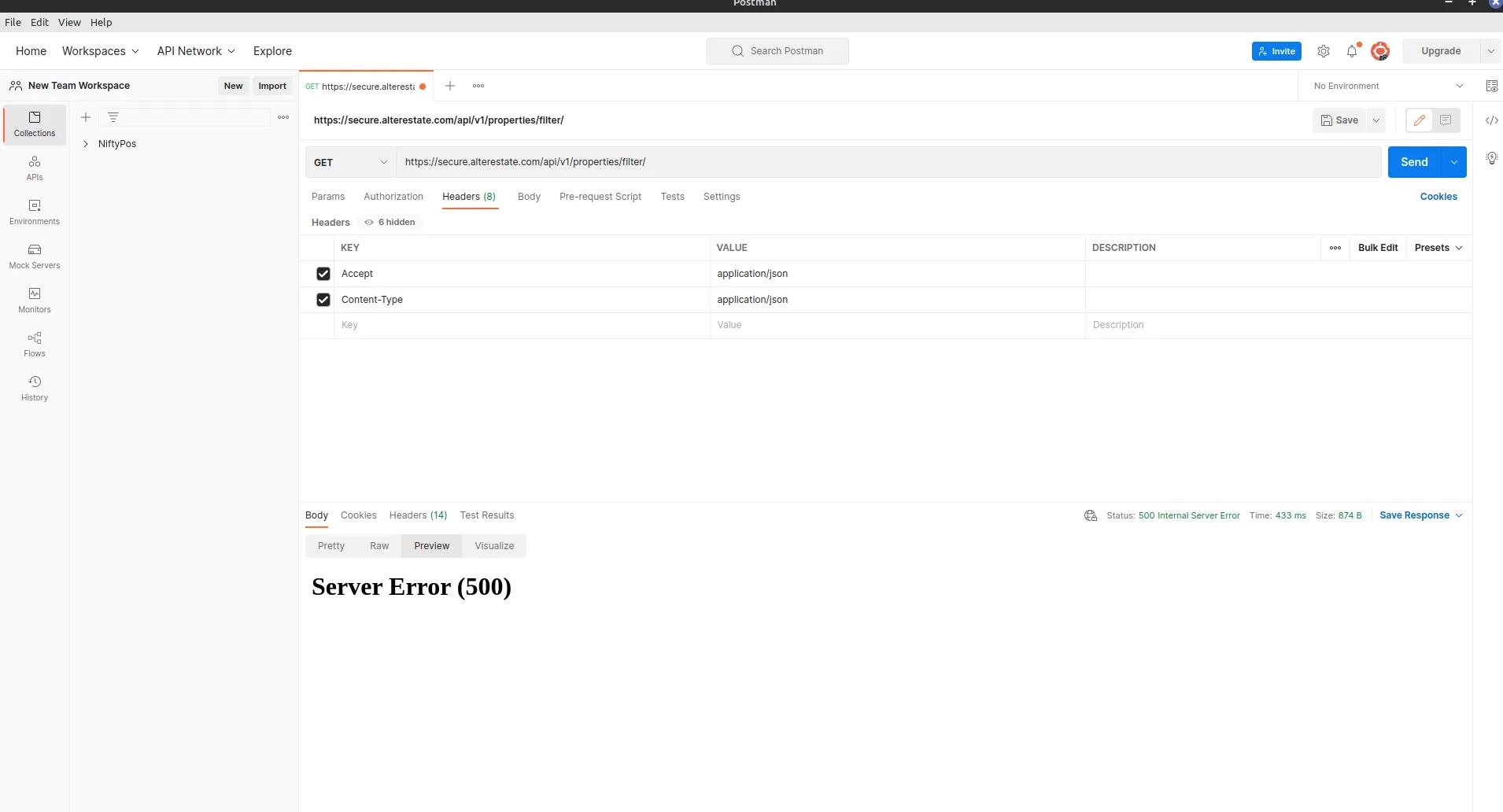Viewport: 1503px width, 812px height.
Task: Open the History sidebar section
Action: click(x=35, y=389)
